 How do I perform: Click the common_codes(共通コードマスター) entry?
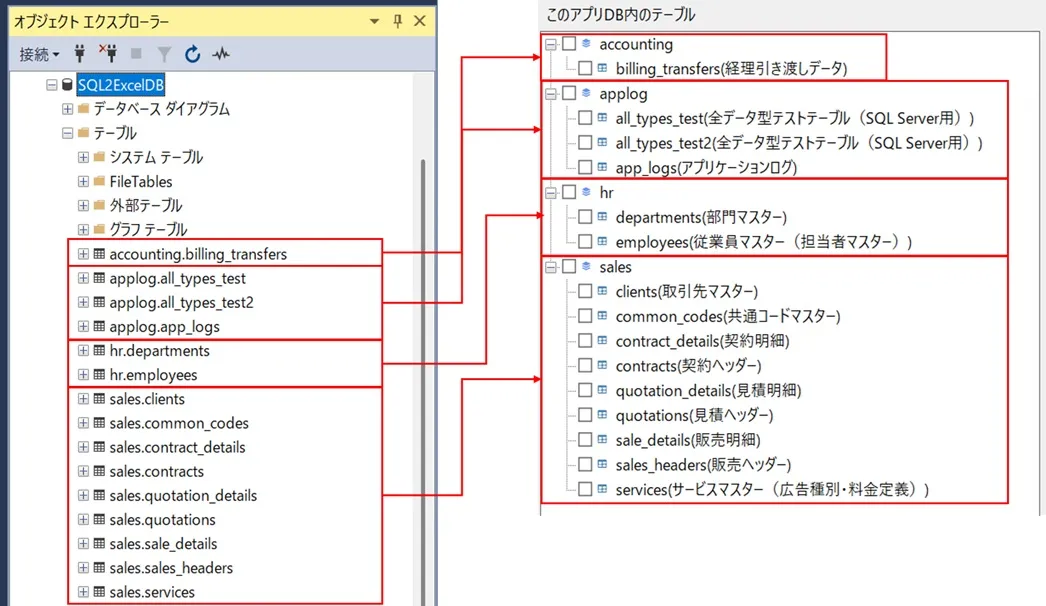pos(728,316)
